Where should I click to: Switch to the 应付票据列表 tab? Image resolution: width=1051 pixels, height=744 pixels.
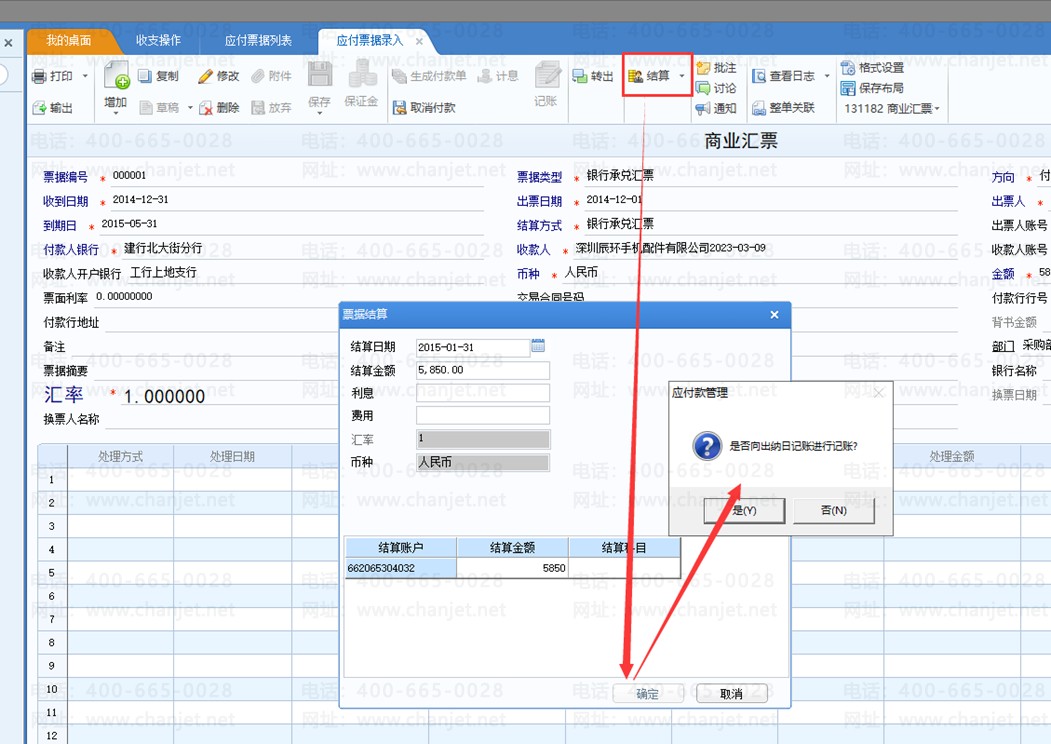click(x=258, y=40)
